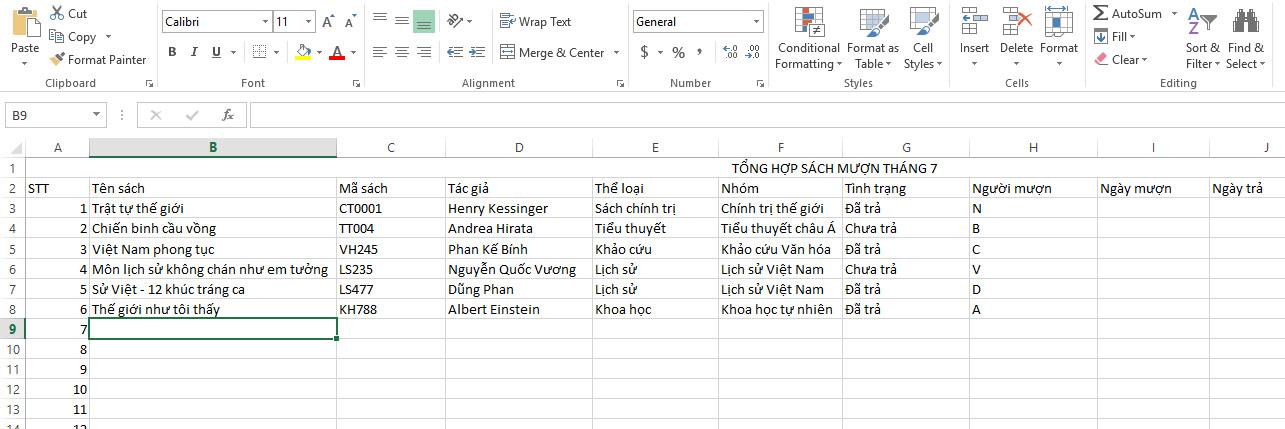Apply Percent Style formatting
The image size is (1285, 429).
pyautogui.click(x=679, y=52)
